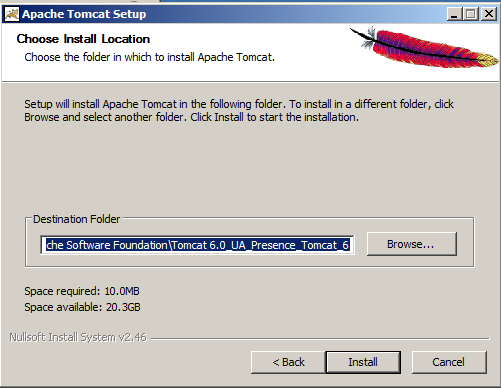Minimize the Apache Tomcat Setup window
The height and width of the screenshot is (388, 501).
tap(454, 14)
